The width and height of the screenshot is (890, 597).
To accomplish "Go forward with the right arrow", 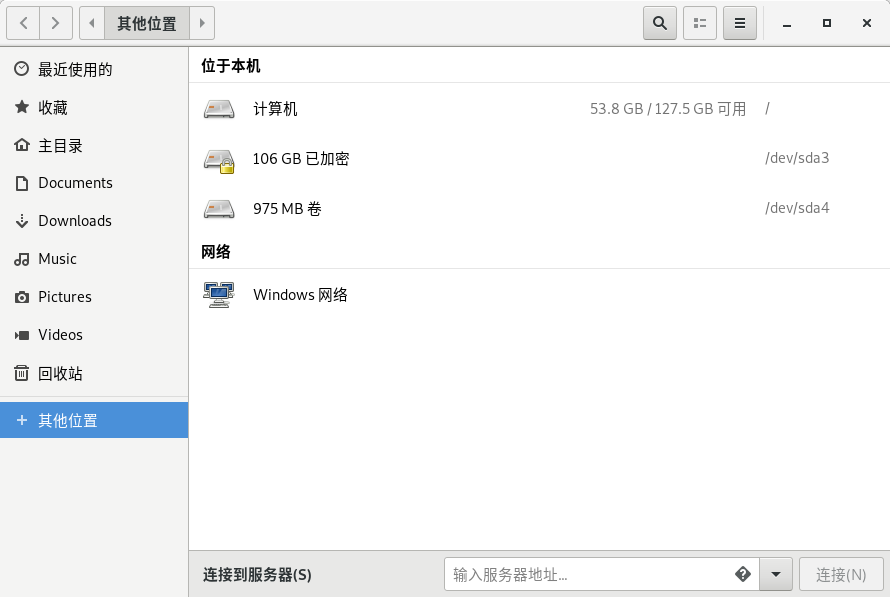I will tap(56, 23).
